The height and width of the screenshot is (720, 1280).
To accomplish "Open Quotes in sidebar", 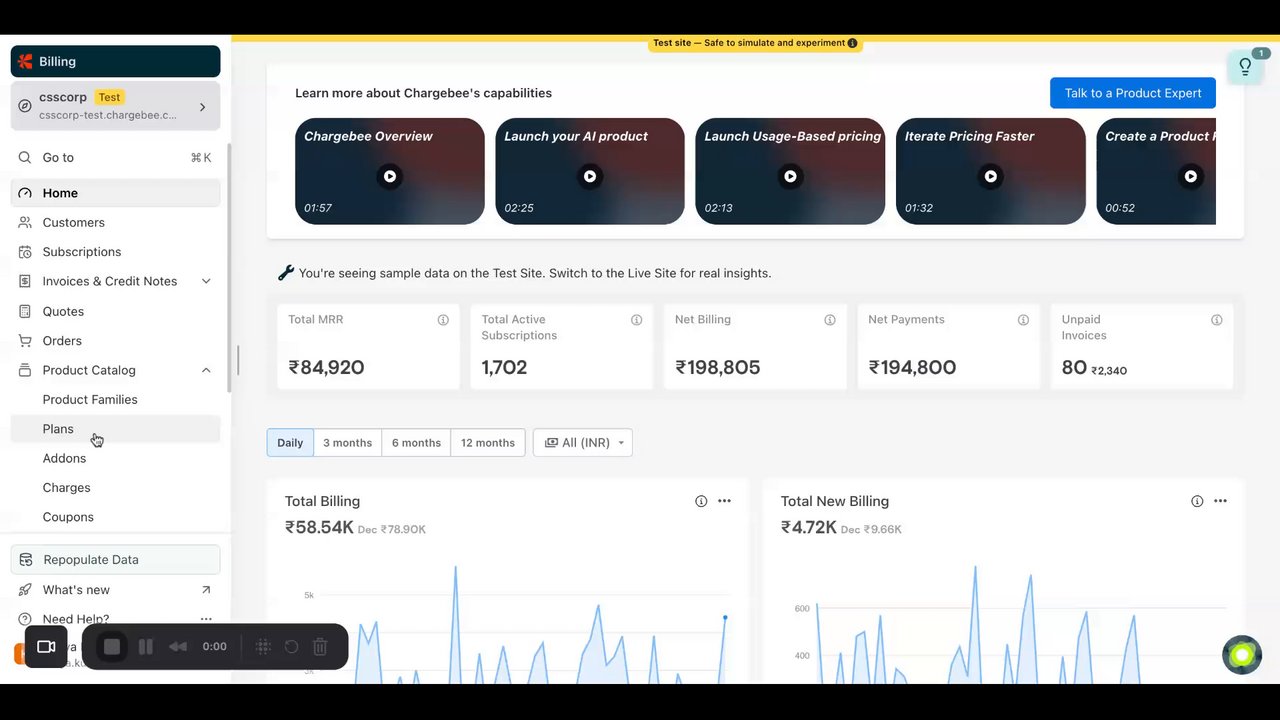I will 115,311.
